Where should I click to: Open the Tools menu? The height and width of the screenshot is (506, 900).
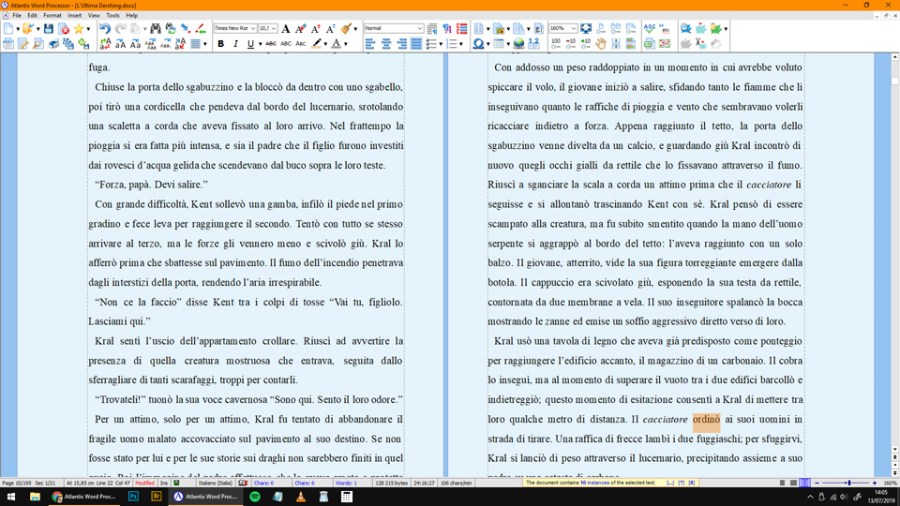[112, 15]
